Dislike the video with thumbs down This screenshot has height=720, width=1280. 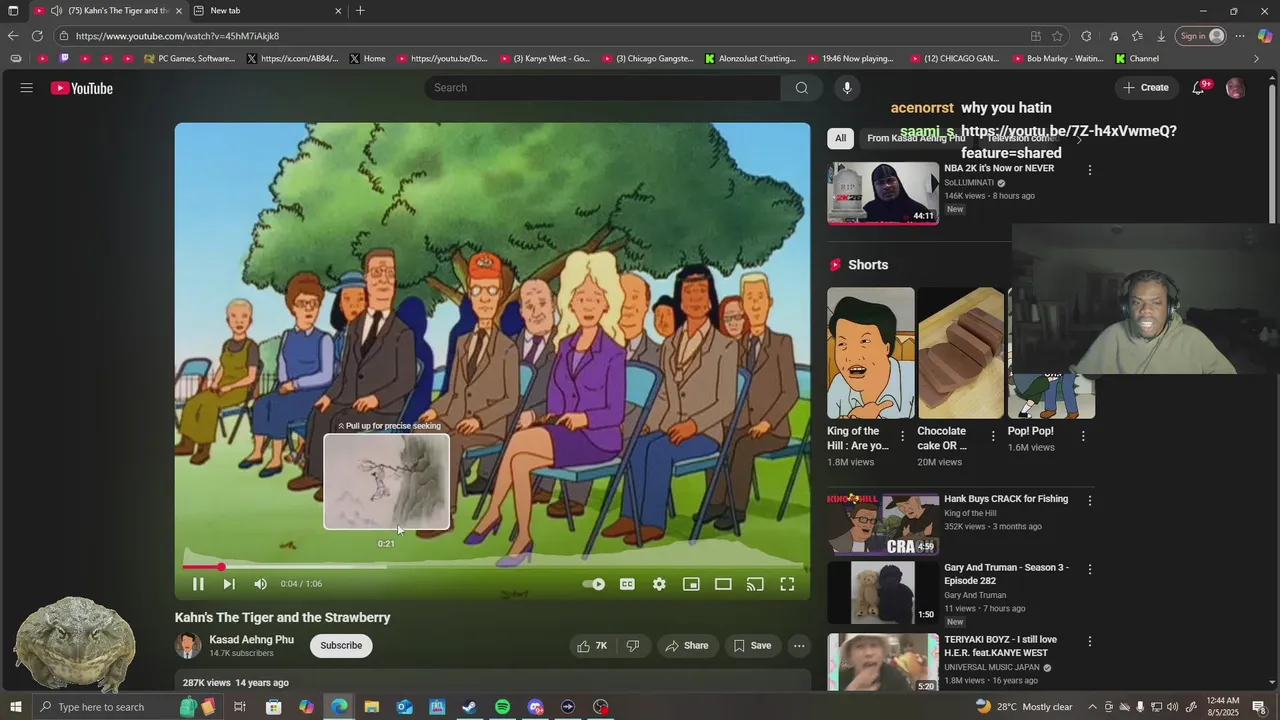(633, 646)
